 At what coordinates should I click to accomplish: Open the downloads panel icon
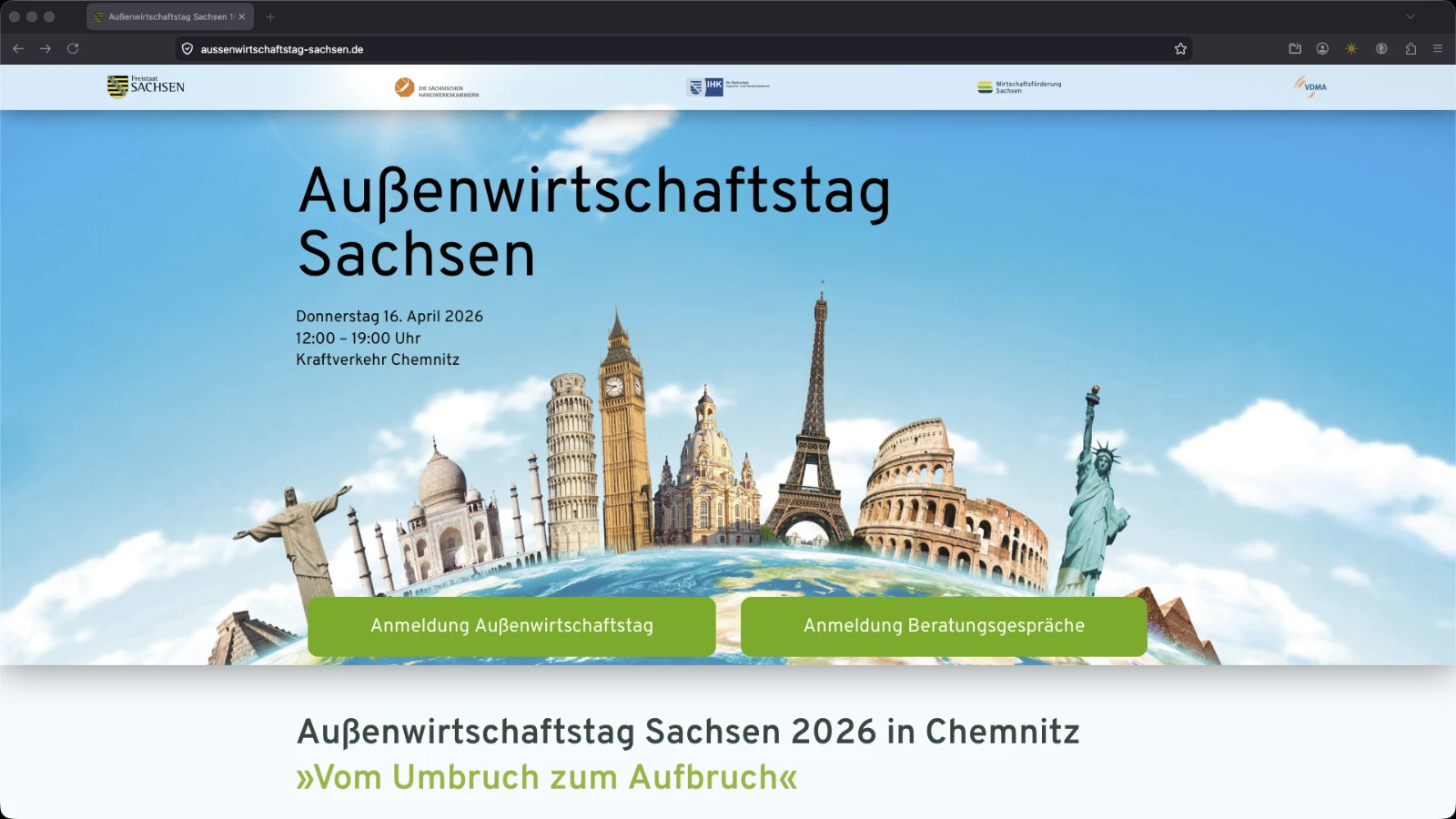(1294, 49)
